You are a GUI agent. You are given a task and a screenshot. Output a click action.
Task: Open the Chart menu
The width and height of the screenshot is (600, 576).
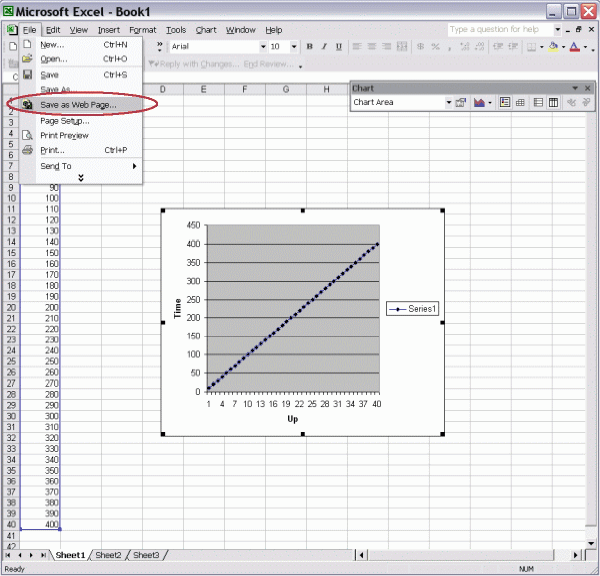coord(206,30)
